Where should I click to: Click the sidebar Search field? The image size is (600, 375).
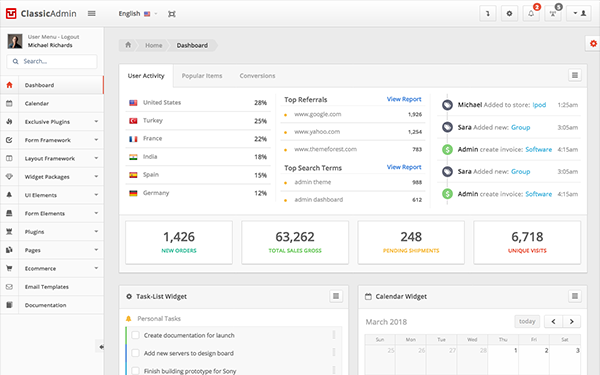52,61
